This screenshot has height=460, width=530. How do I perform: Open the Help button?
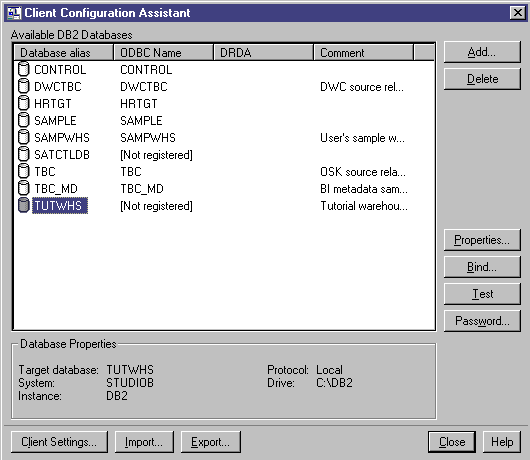tap(502, 442)
